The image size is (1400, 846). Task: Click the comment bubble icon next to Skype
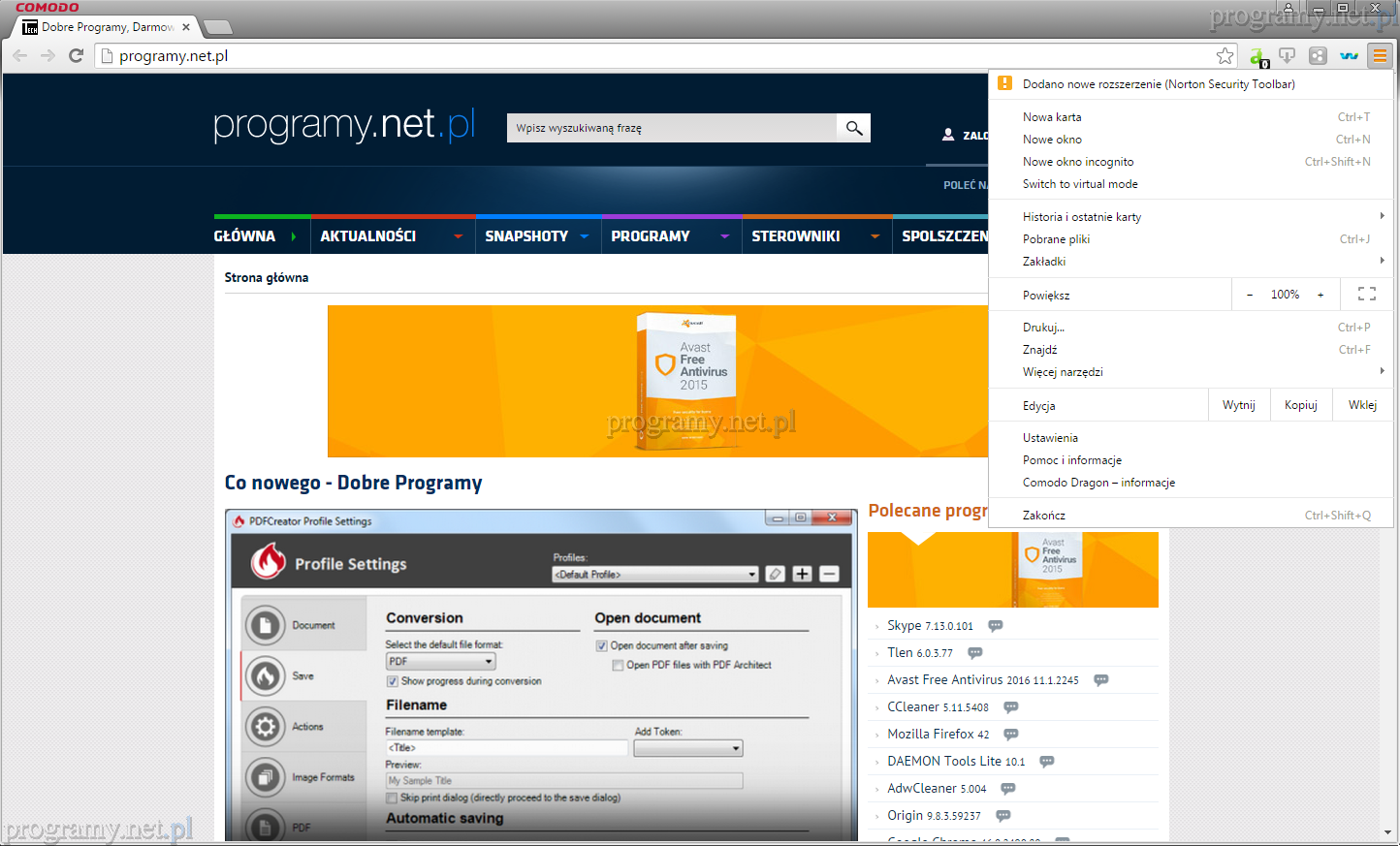coord(996,626)
